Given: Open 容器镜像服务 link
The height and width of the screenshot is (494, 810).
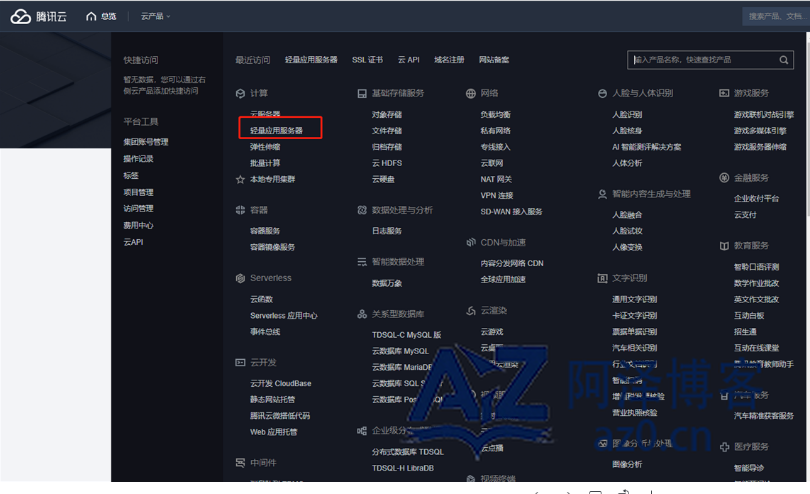Looking at the screenshot, I should 273,247.
